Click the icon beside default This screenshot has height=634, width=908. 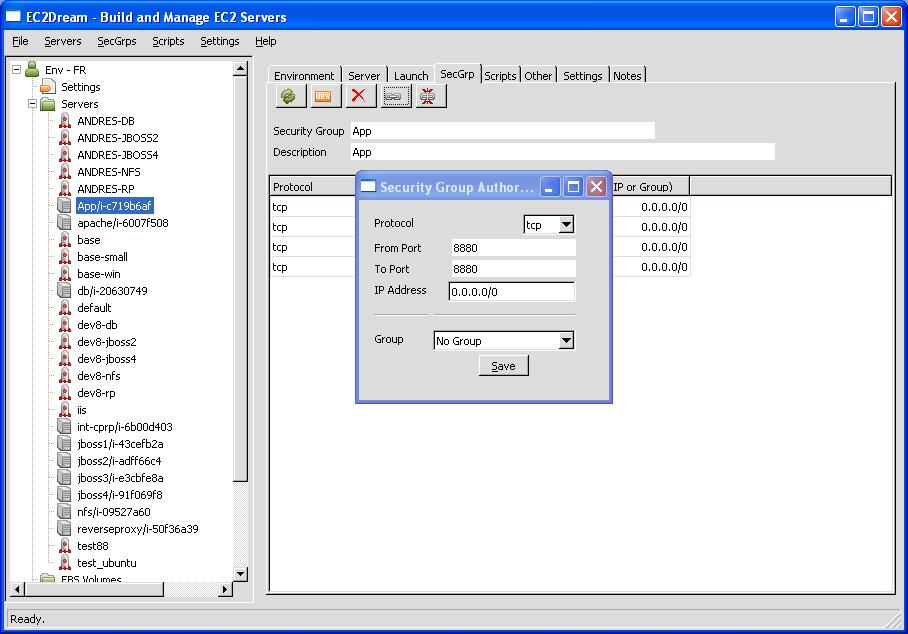65,308
